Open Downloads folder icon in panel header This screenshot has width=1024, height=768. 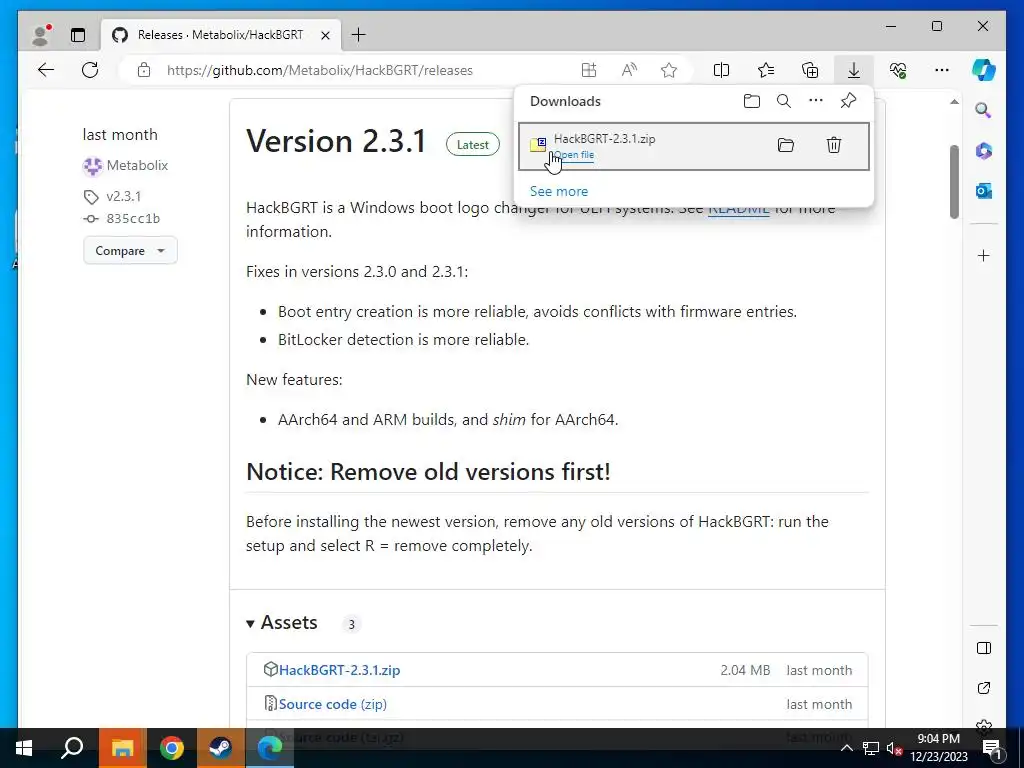coord(752,101)
